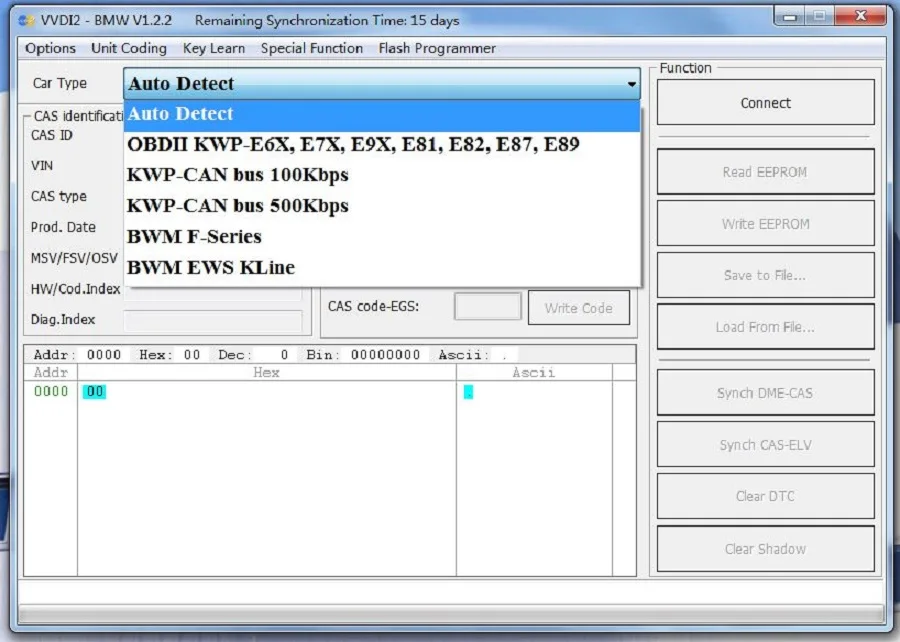Open the Unit Coding menu
900x642 pixels.
(129, 48)
